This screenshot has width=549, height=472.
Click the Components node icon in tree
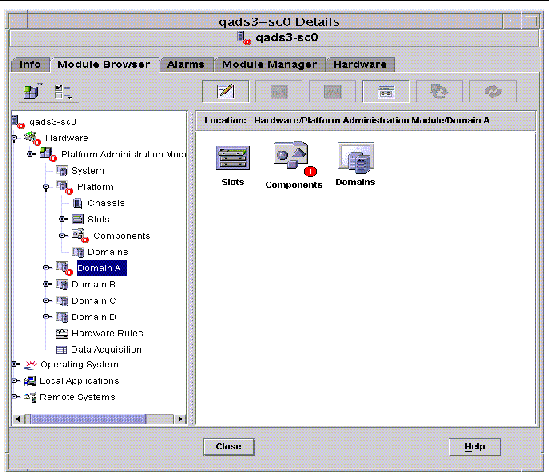(x=80, y=235)
